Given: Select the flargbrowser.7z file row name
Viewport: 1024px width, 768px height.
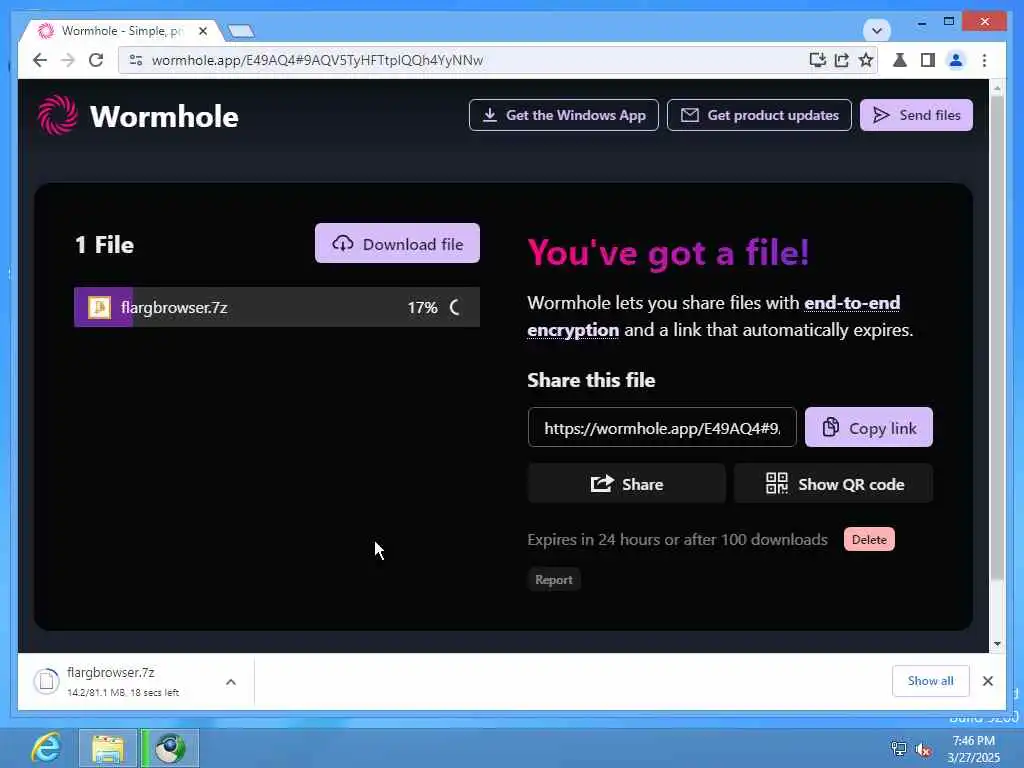Looking at the screenshot, I should (174, 308).
